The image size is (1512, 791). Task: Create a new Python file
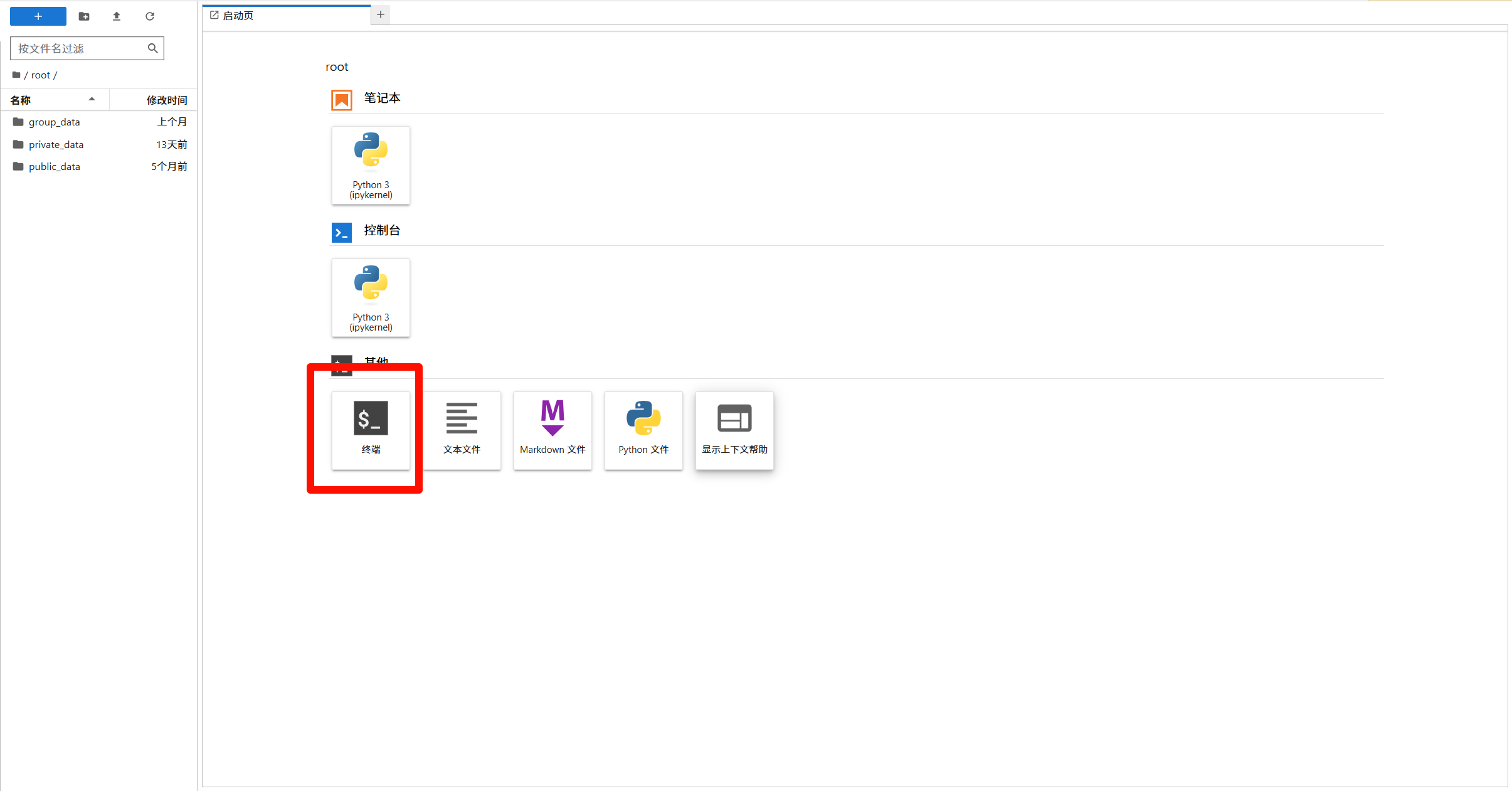coord(643,430)
